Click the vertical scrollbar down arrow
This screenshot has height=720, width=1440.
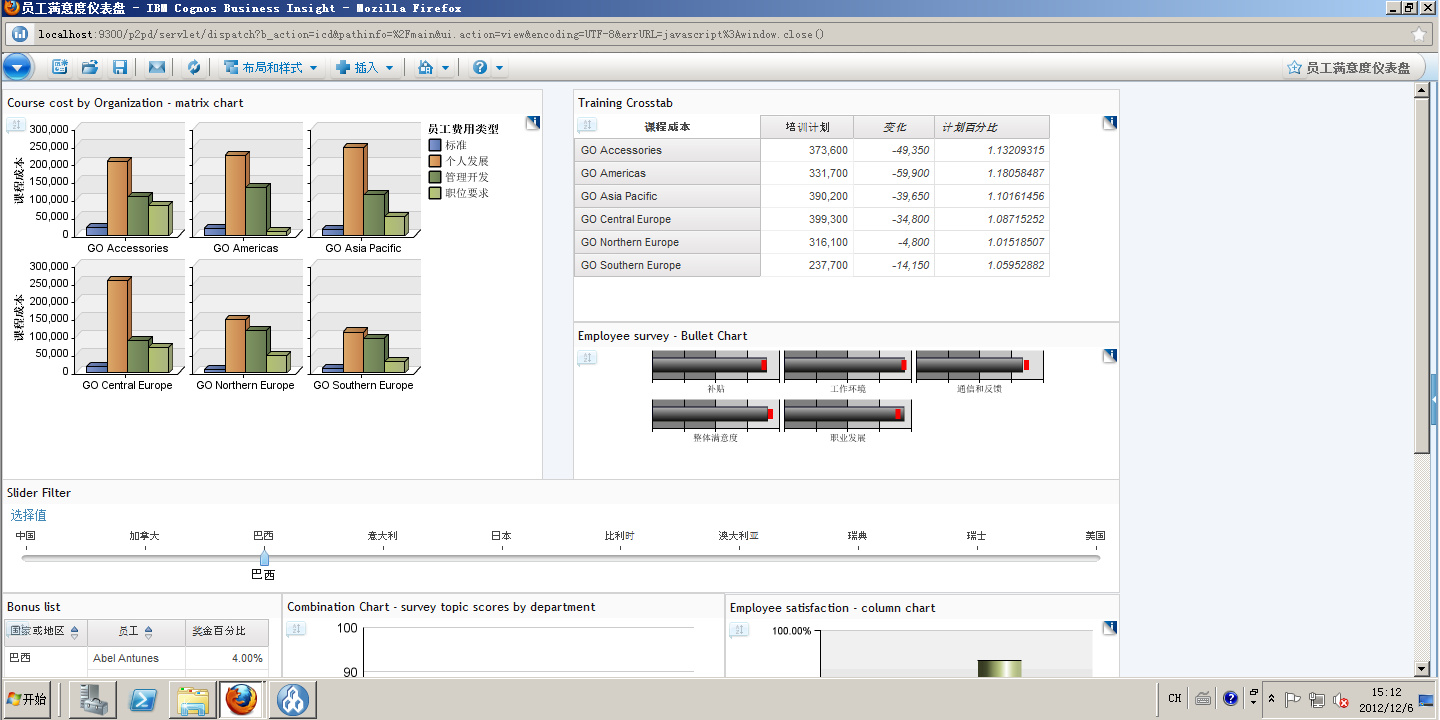click(1422, 669)
